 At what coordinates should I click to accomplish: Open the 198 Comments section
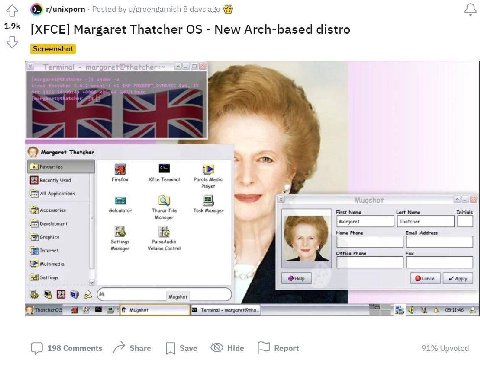(67, 348)
